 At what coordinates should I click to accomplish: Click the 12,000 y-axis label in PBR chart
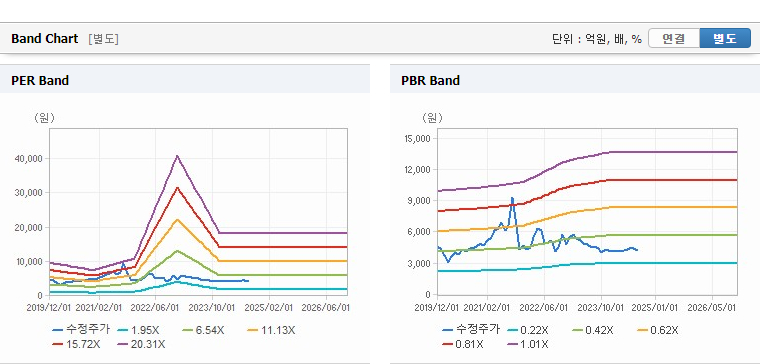point(417,169)
